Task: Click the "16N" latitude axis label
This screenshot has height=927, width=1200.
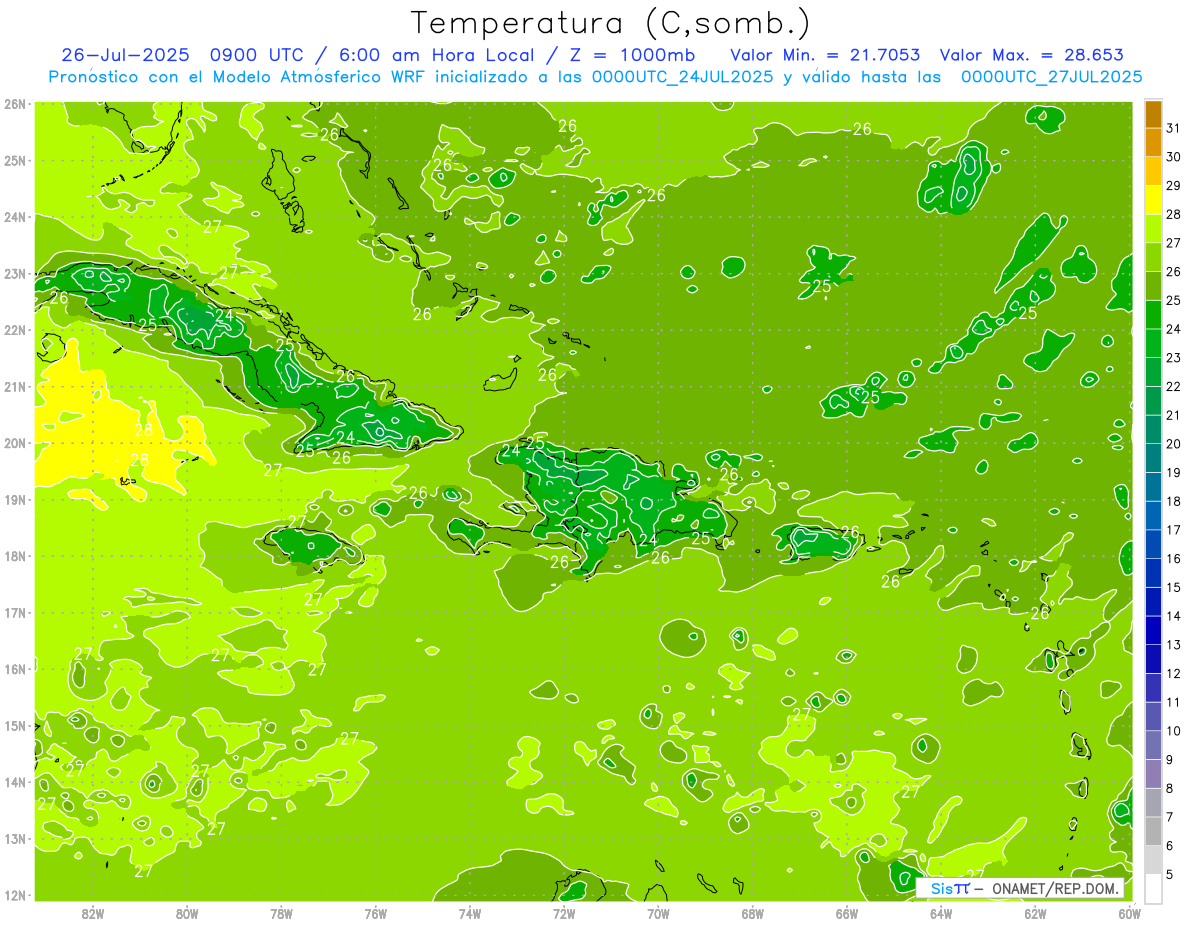Action: [16, 669]
